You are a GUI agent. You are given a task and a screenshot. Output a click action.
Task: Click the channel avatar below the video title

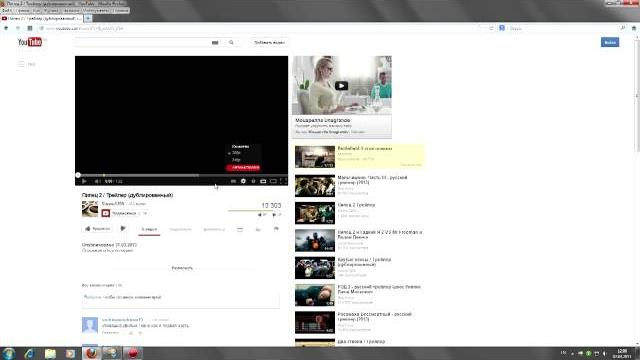(90, 209)
